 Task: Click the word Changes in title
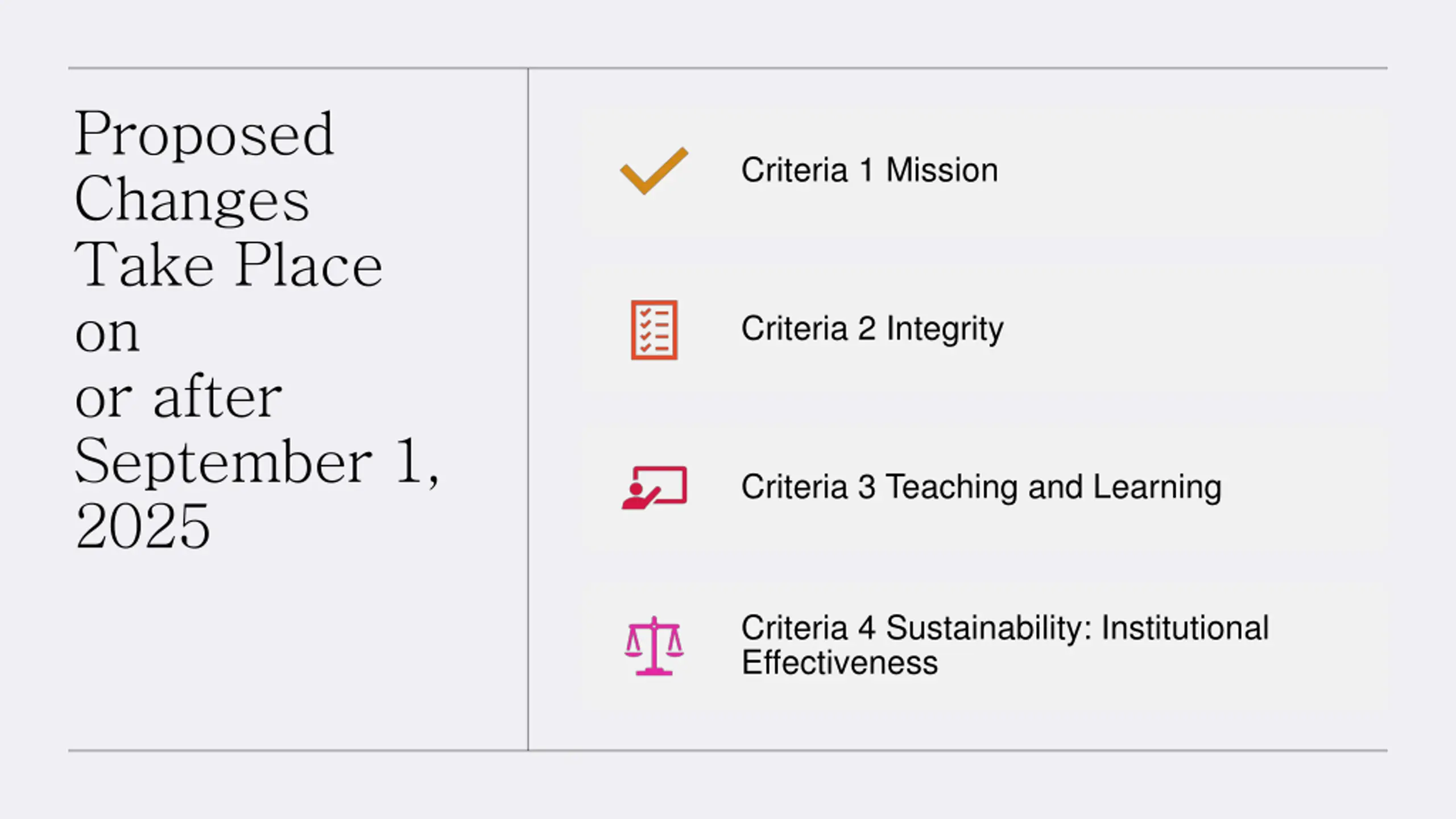point(192,200)
